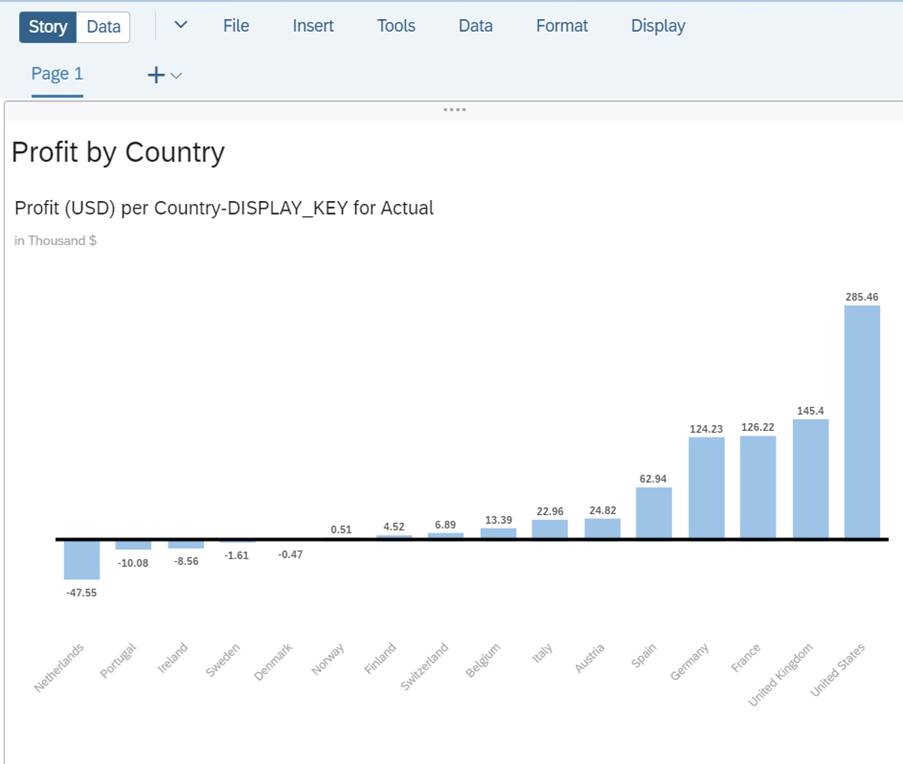Select the Profit by Country title
This screenshot has width=903, height=764.
pyautogui.click(x=118, y=152)
